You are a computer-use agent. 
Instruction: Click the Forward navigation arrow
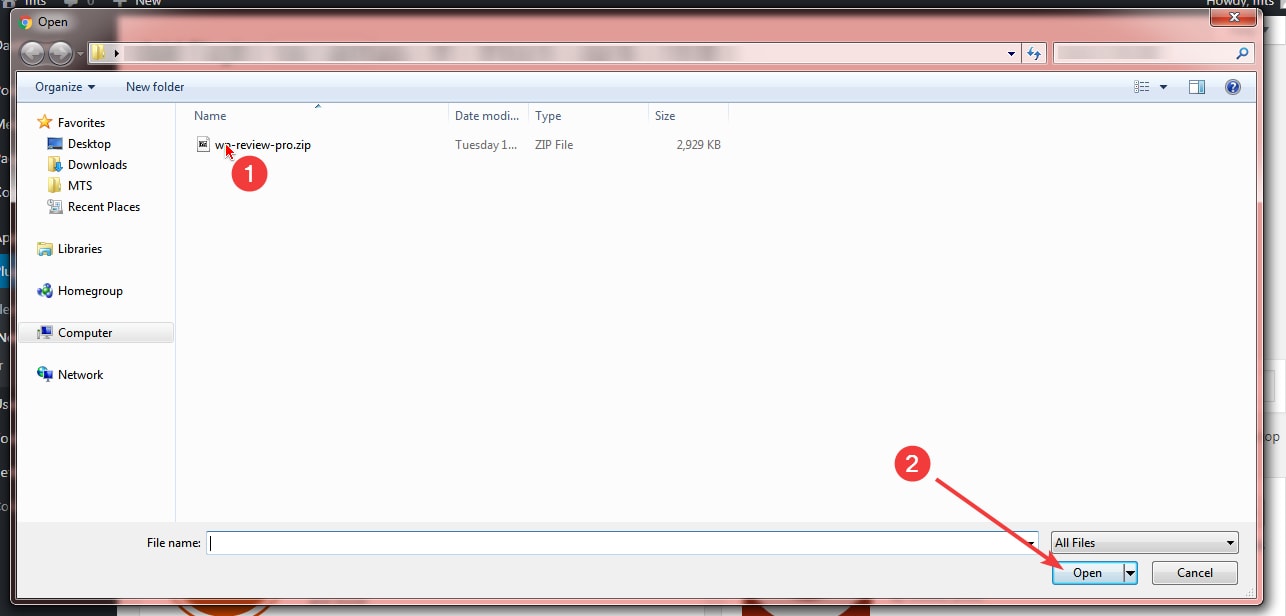60,53
